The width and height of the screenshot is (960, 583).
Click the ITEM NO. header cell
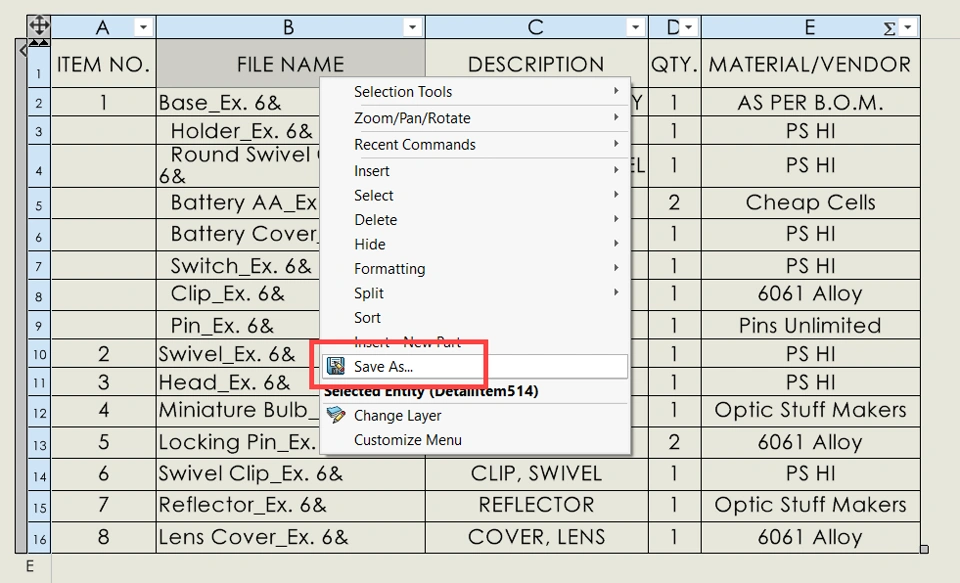(x=103, y=64)
